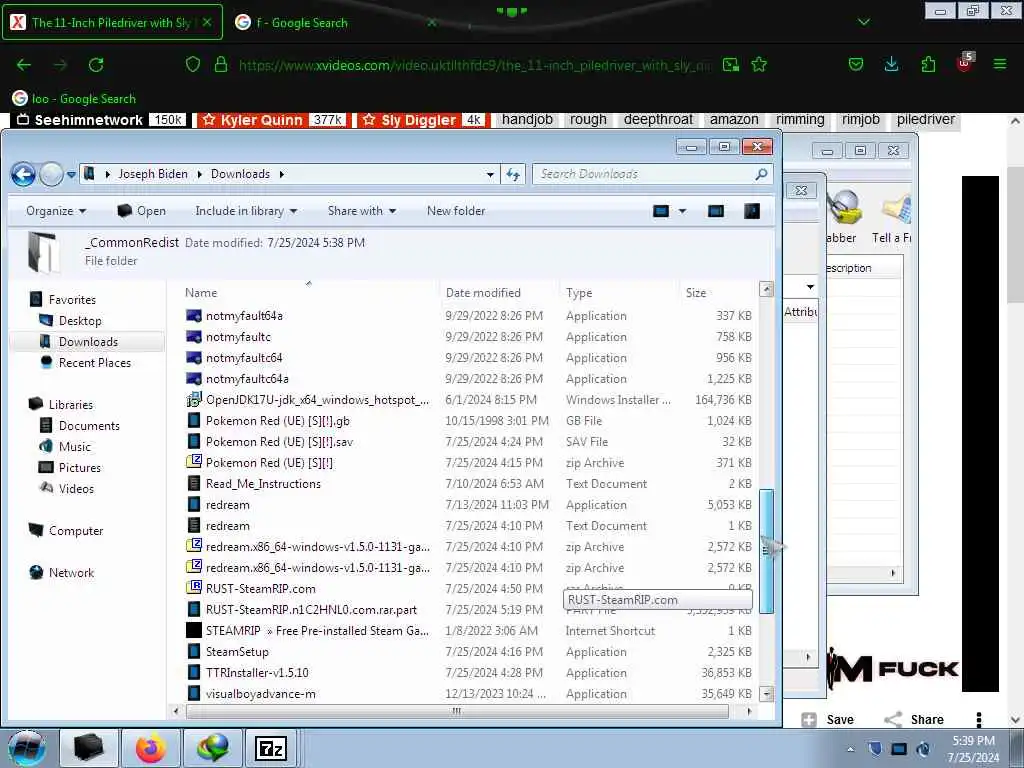Click the taskbar file explorer icon
The image size is (1024, 768).
[89, 748]
